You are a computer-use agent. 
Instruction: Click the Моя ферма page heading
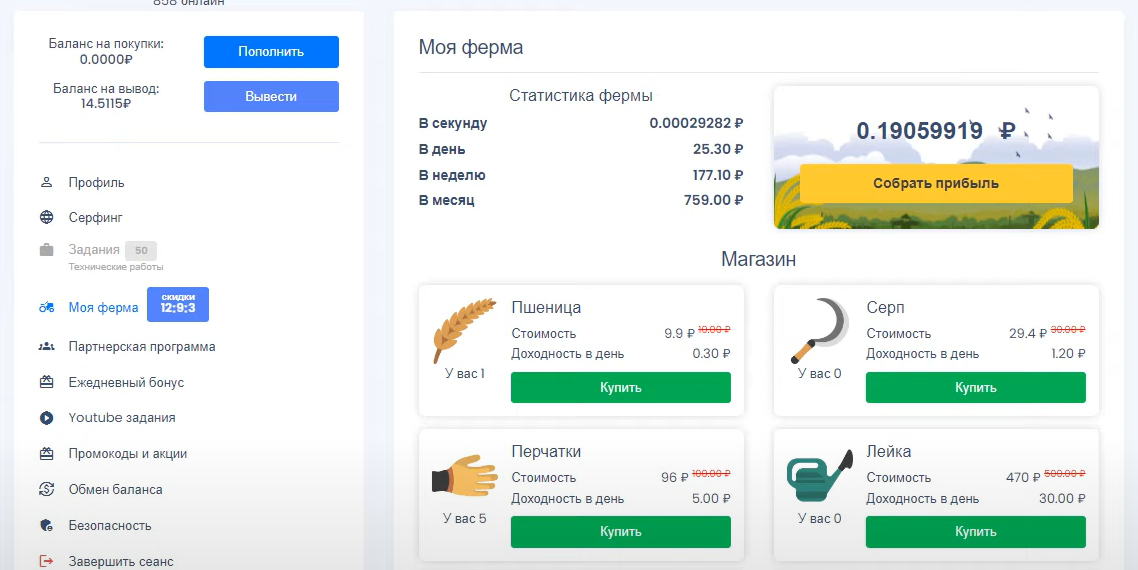pos(471,47)
